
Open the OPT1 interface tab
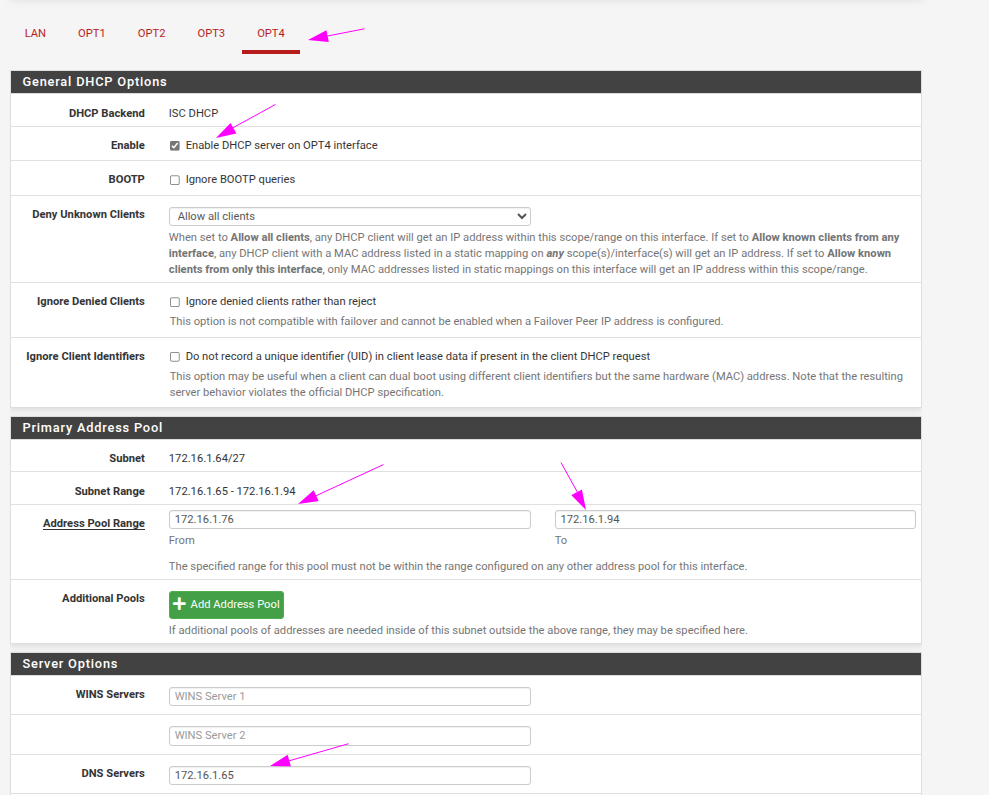(91, 34)
